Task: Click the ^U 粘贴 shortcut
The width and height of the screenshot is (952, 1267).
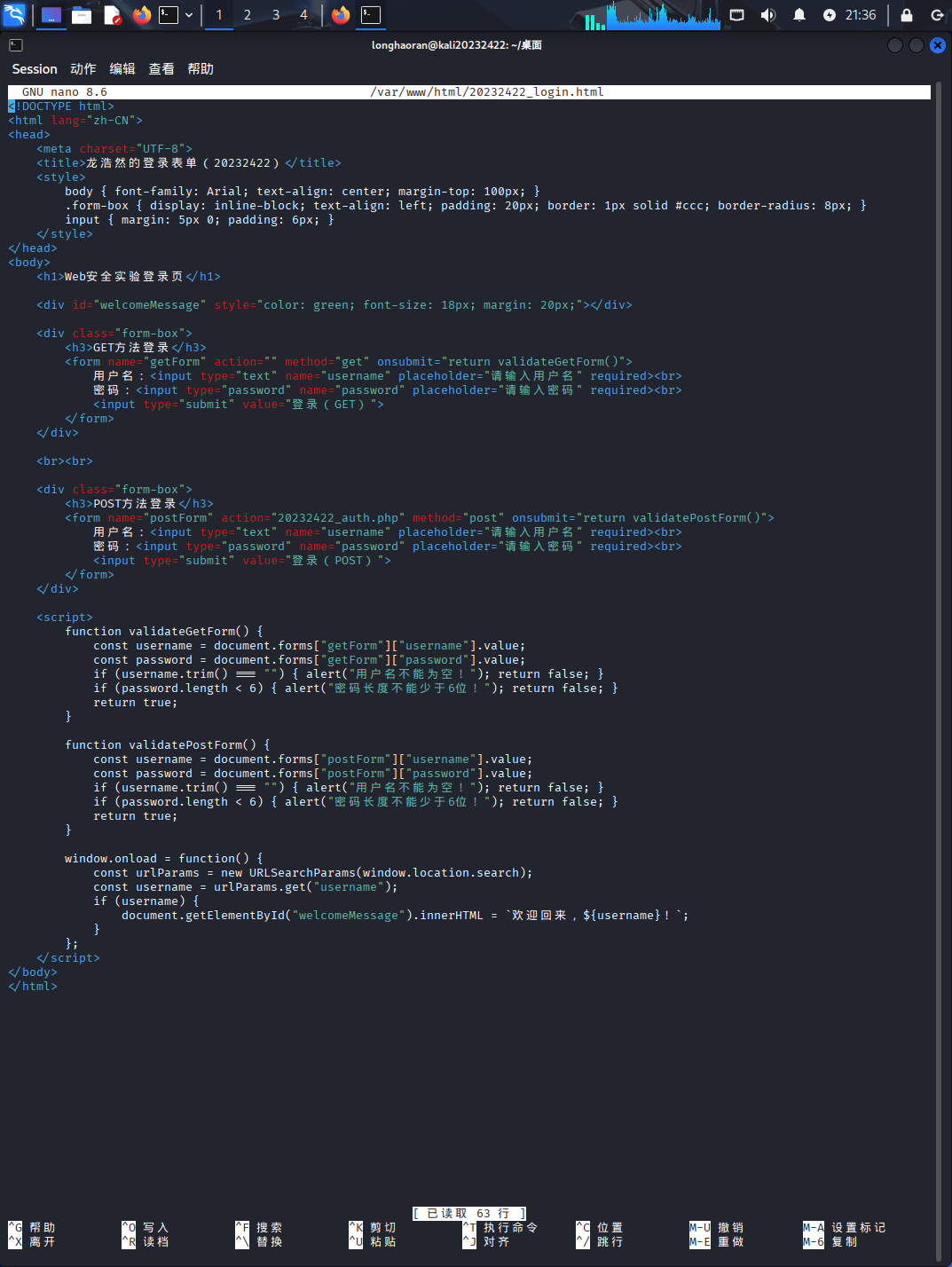Action: 373,1242
